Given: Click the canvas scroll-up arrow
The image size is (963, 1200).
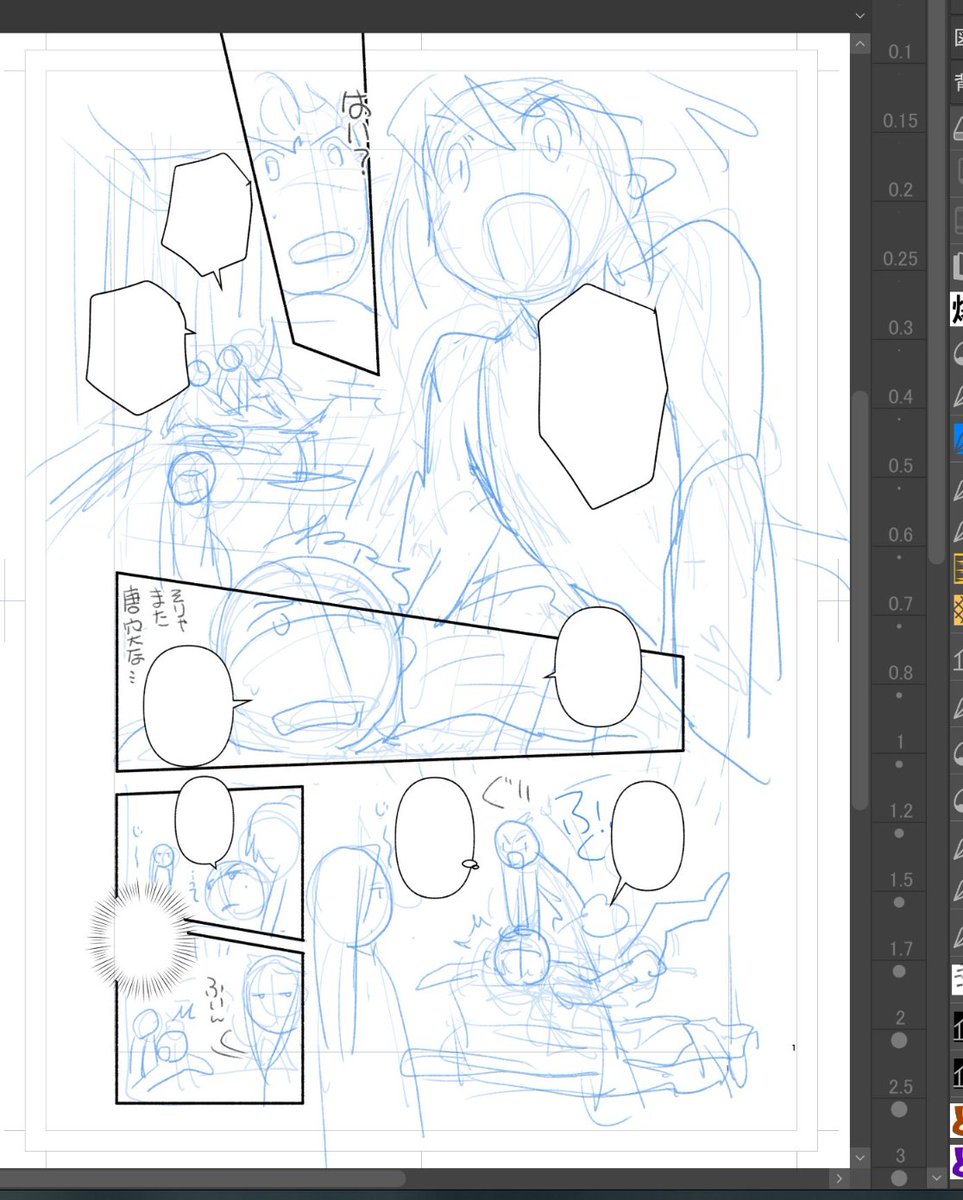Looking at the screenshot, I should coord(860,43).
